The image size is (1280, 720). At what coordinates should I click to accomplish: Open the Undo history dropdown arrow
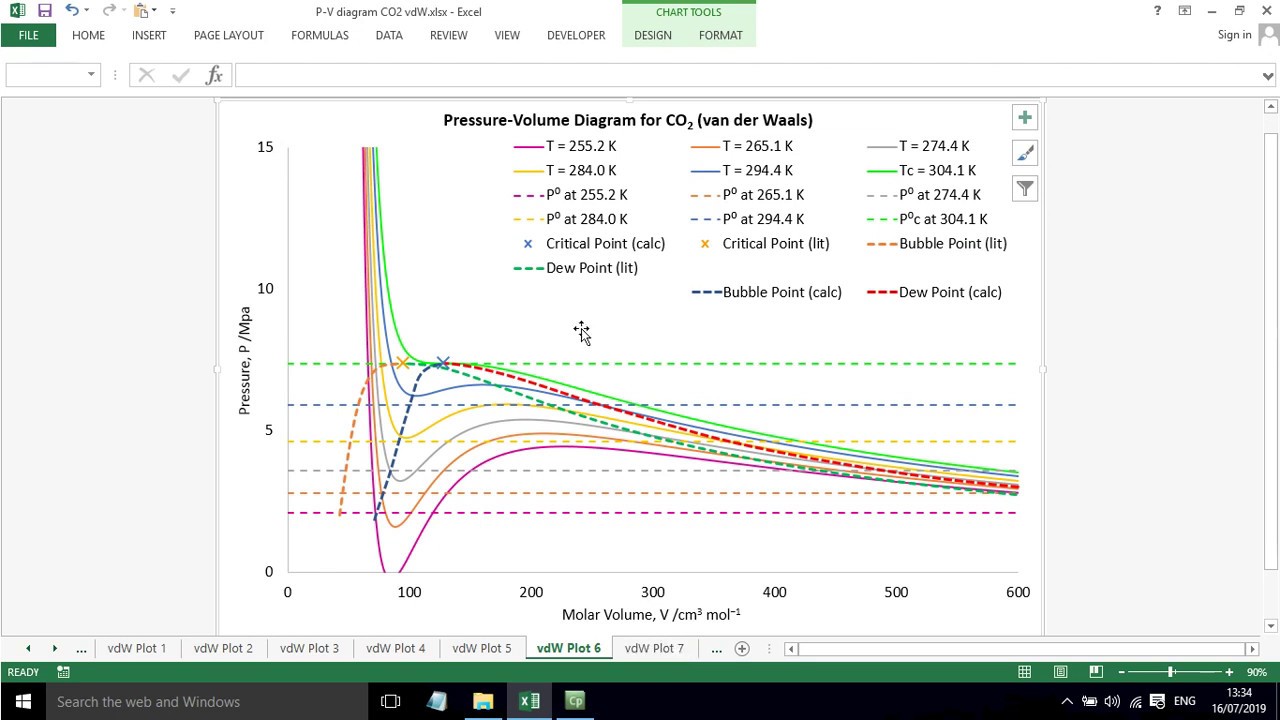[x=87, y=11]
